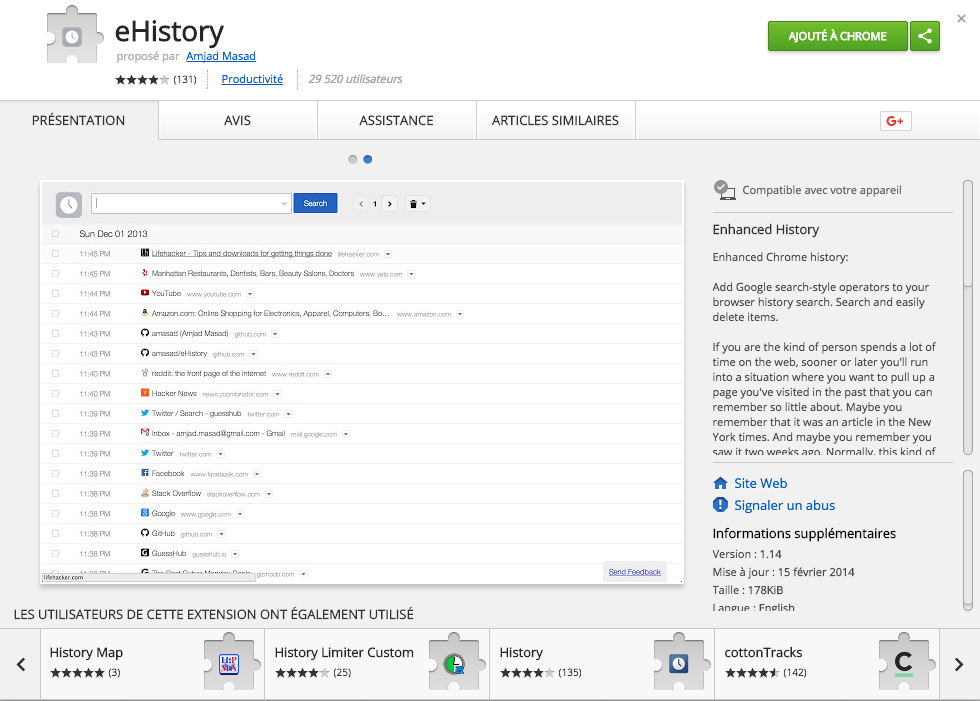Click the Gmail Inbox favicon
The width and height of the screenshot is (980, 701).
pos(144,433)
